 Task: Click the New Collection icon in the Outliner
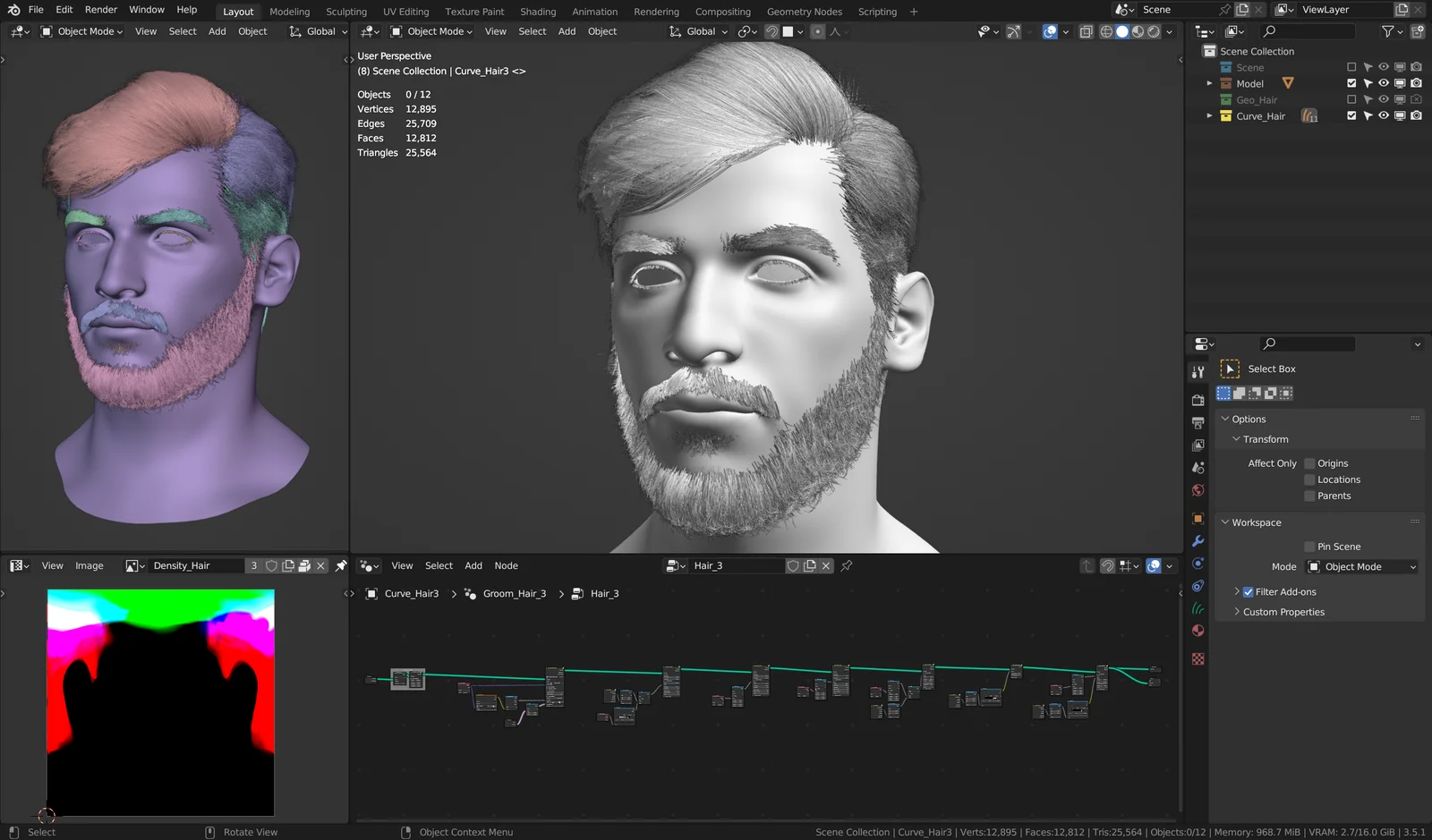(x=1418, y=32)
